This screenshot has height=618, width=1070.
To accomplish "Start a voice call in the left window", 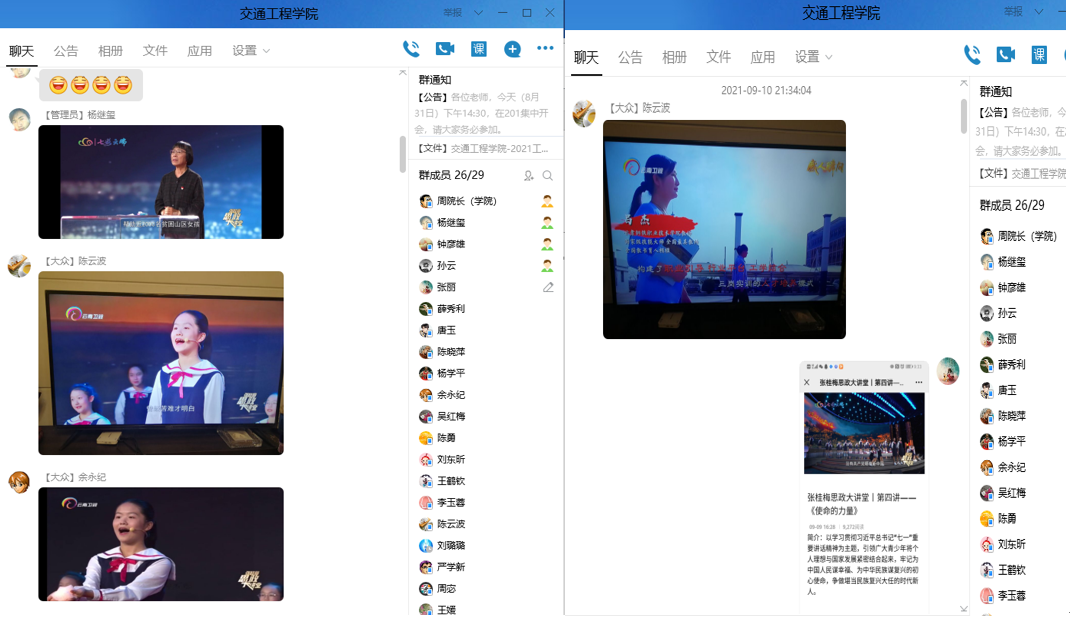I will click(x=411, y=49).
